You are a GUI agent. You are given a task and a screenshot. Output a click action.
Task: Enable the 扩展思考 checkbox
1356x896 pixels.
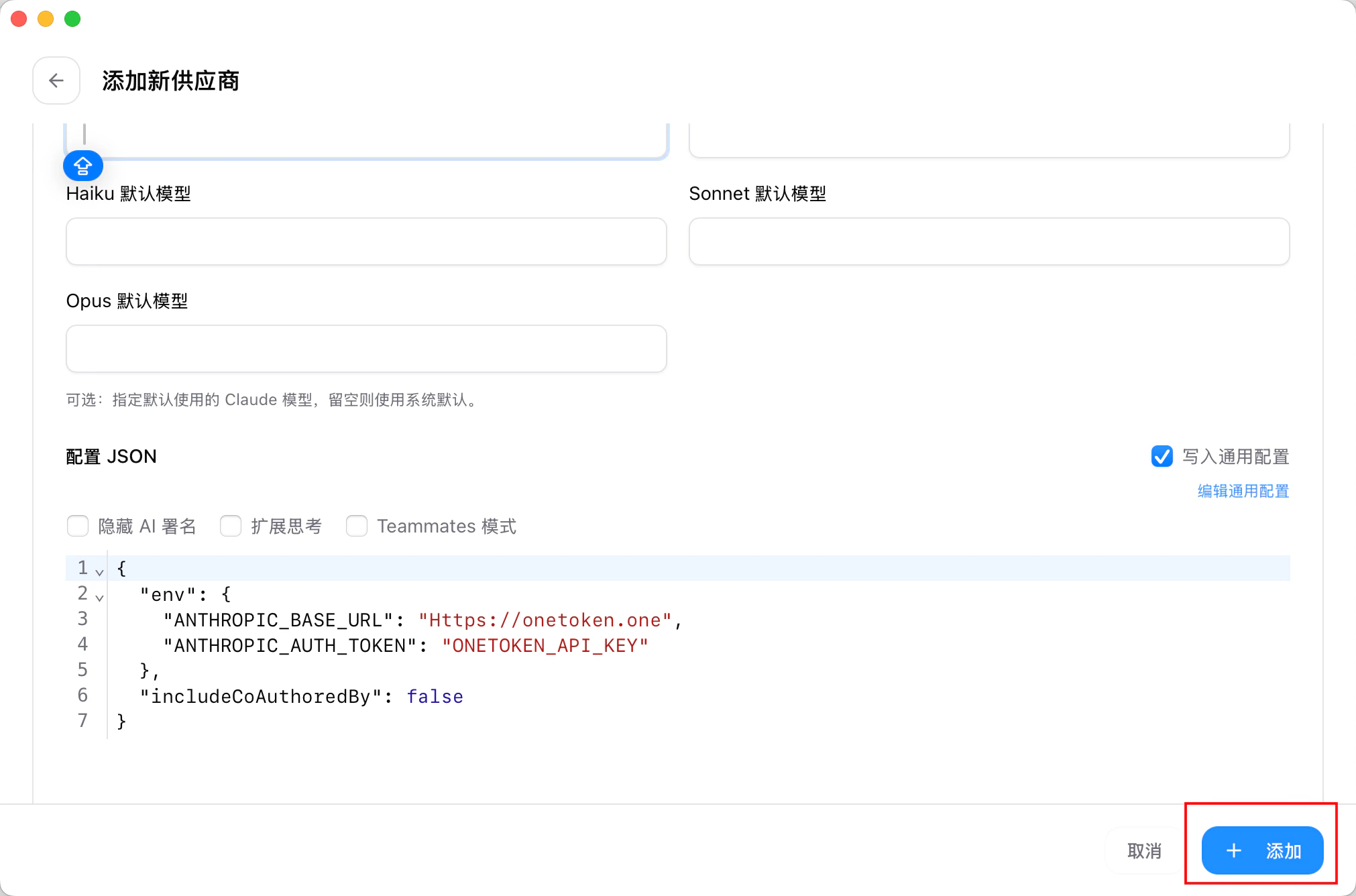click(x=231, y=526)
